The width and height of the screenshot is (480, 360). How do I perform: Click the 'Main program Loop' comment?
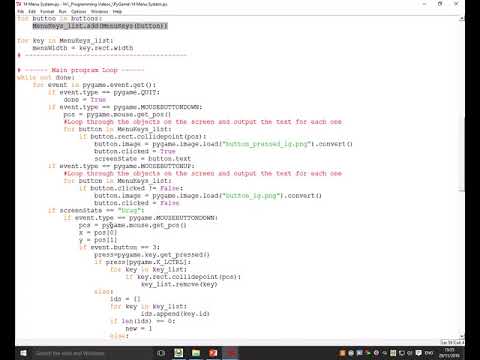pos(81,70)
